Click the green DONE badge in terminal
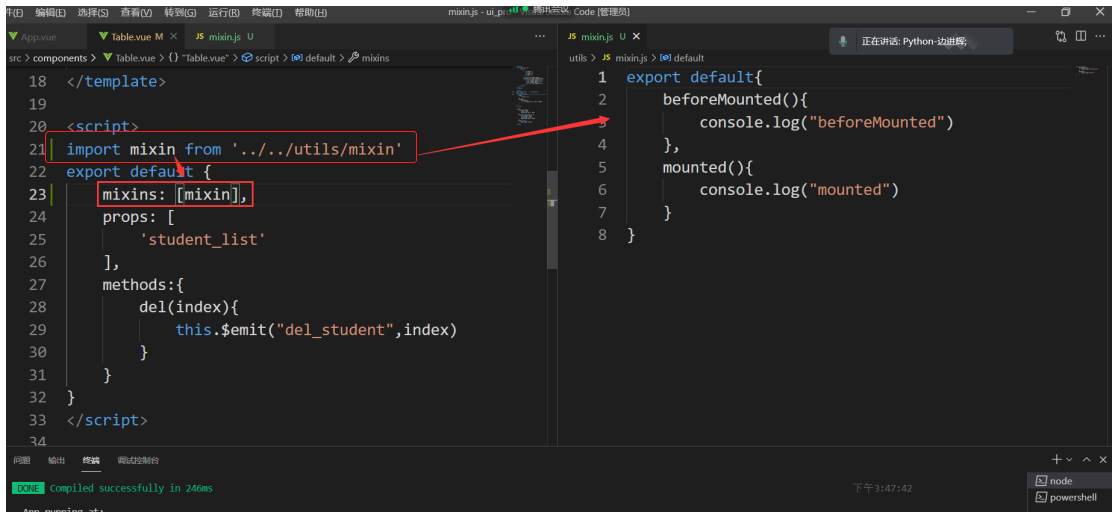Viewport: 1112px width, 516px height. tap(28, 488)
